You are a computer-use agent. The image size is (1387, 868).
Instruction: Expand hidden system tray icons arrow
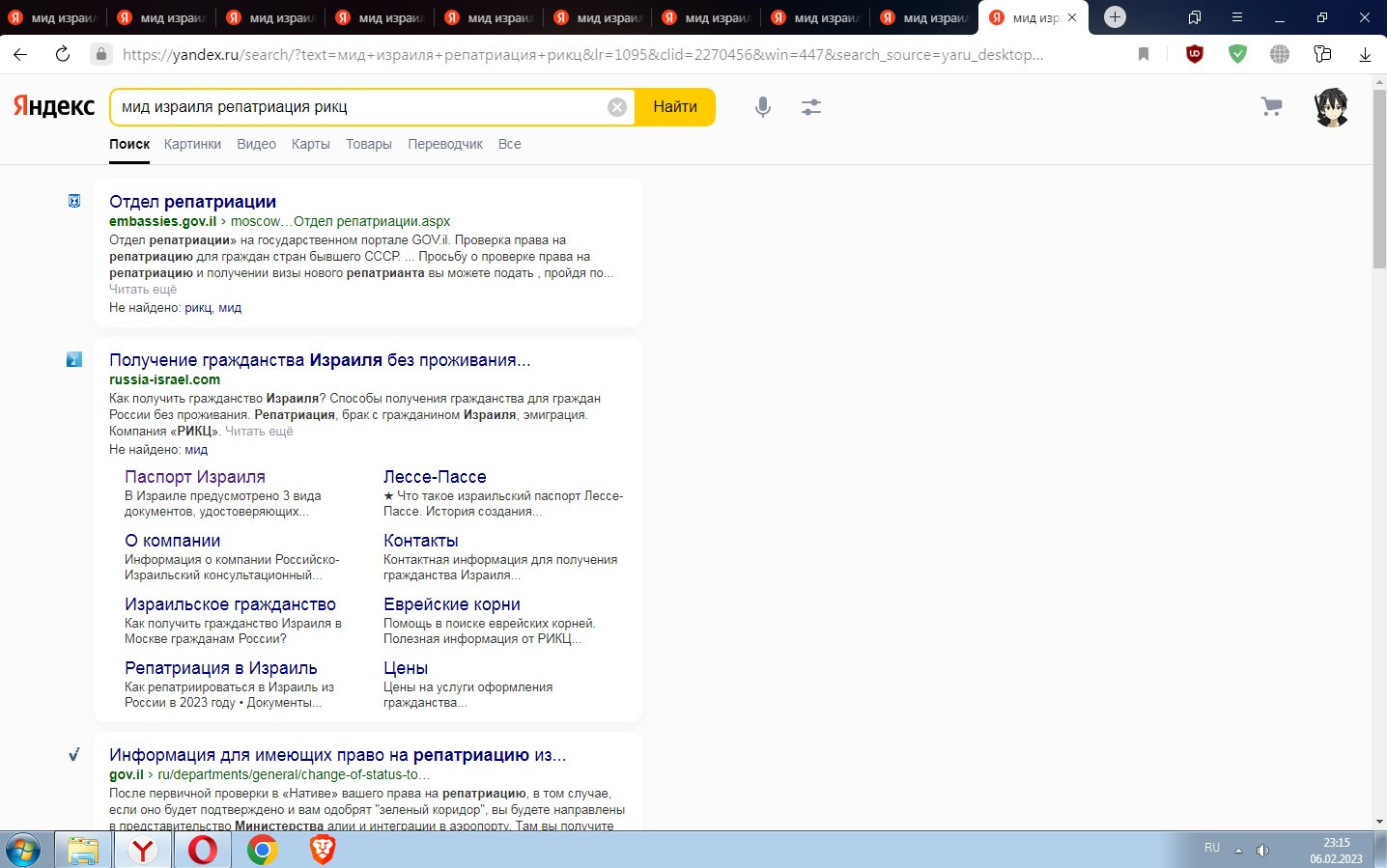click(x=1238, y=851)
